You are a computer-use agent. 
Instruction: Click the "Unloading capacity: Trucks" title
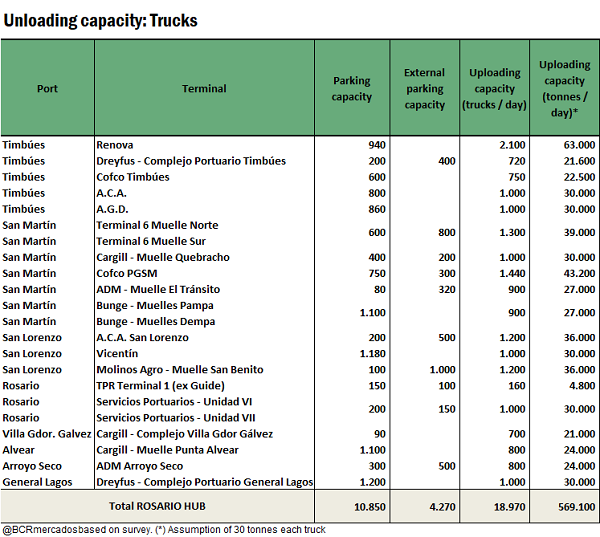tap(100, 20)
